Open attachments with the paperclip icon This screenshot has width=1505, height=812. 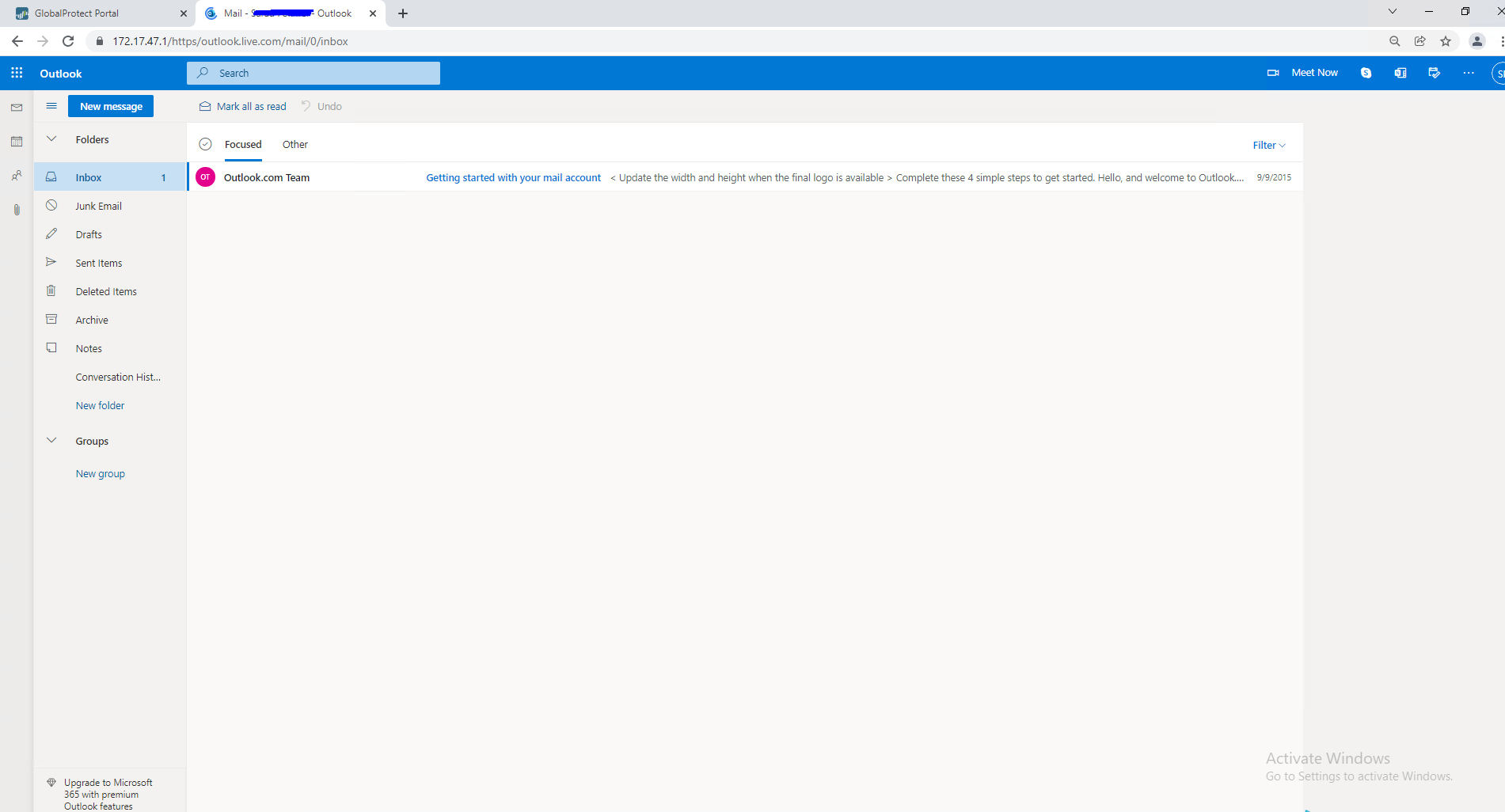point(16,209)
